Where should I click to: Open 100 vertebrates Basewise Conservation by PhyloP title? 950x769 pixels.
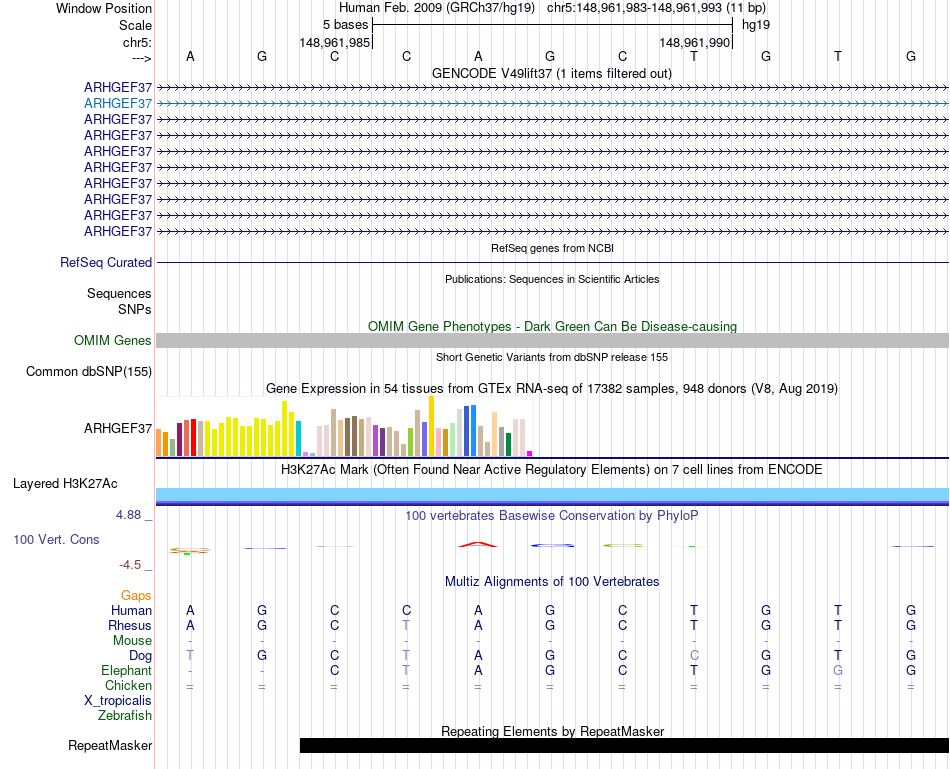[x=552, y=516]
